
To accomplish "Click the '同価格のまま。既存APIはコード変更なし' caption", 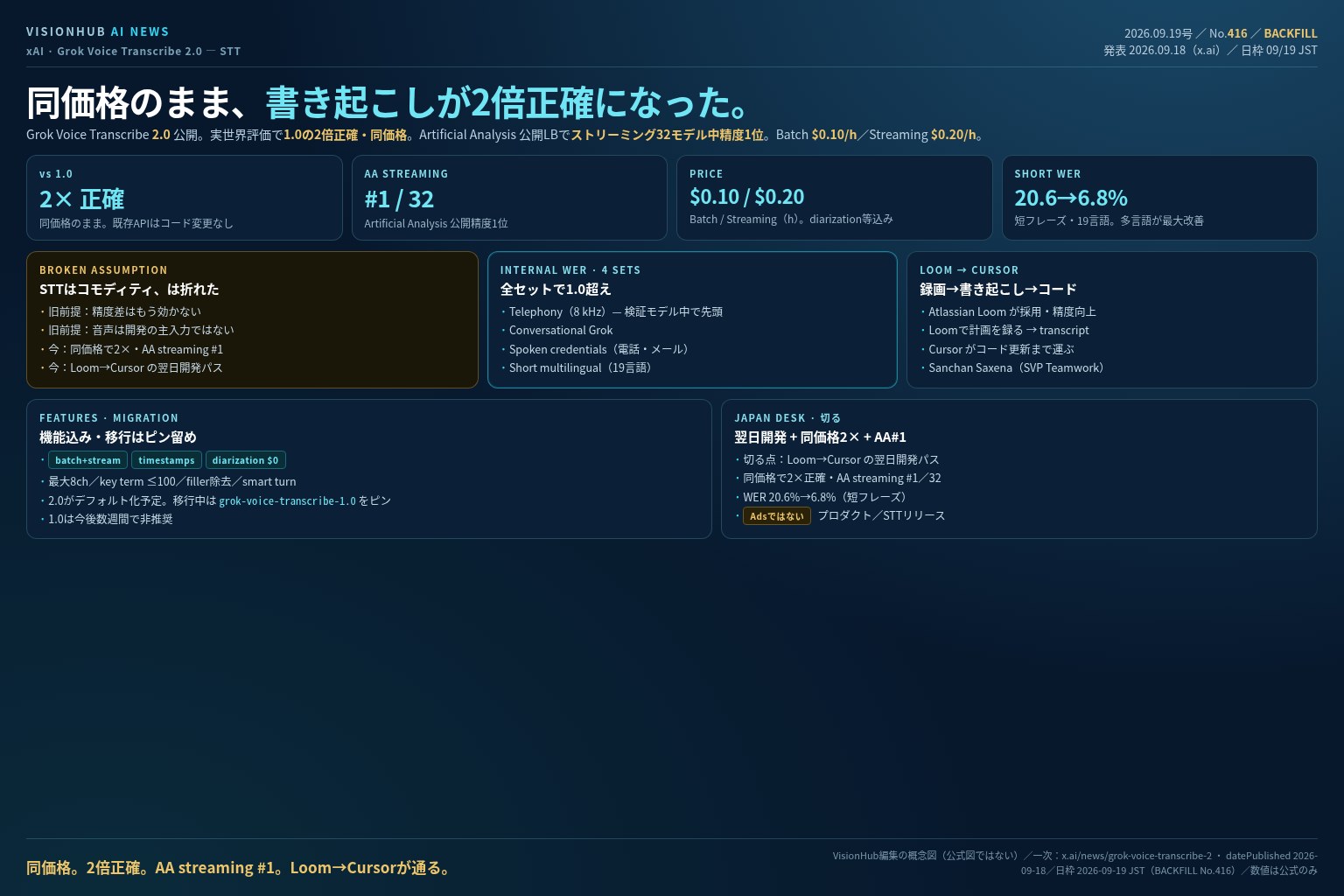I will 136,223.
